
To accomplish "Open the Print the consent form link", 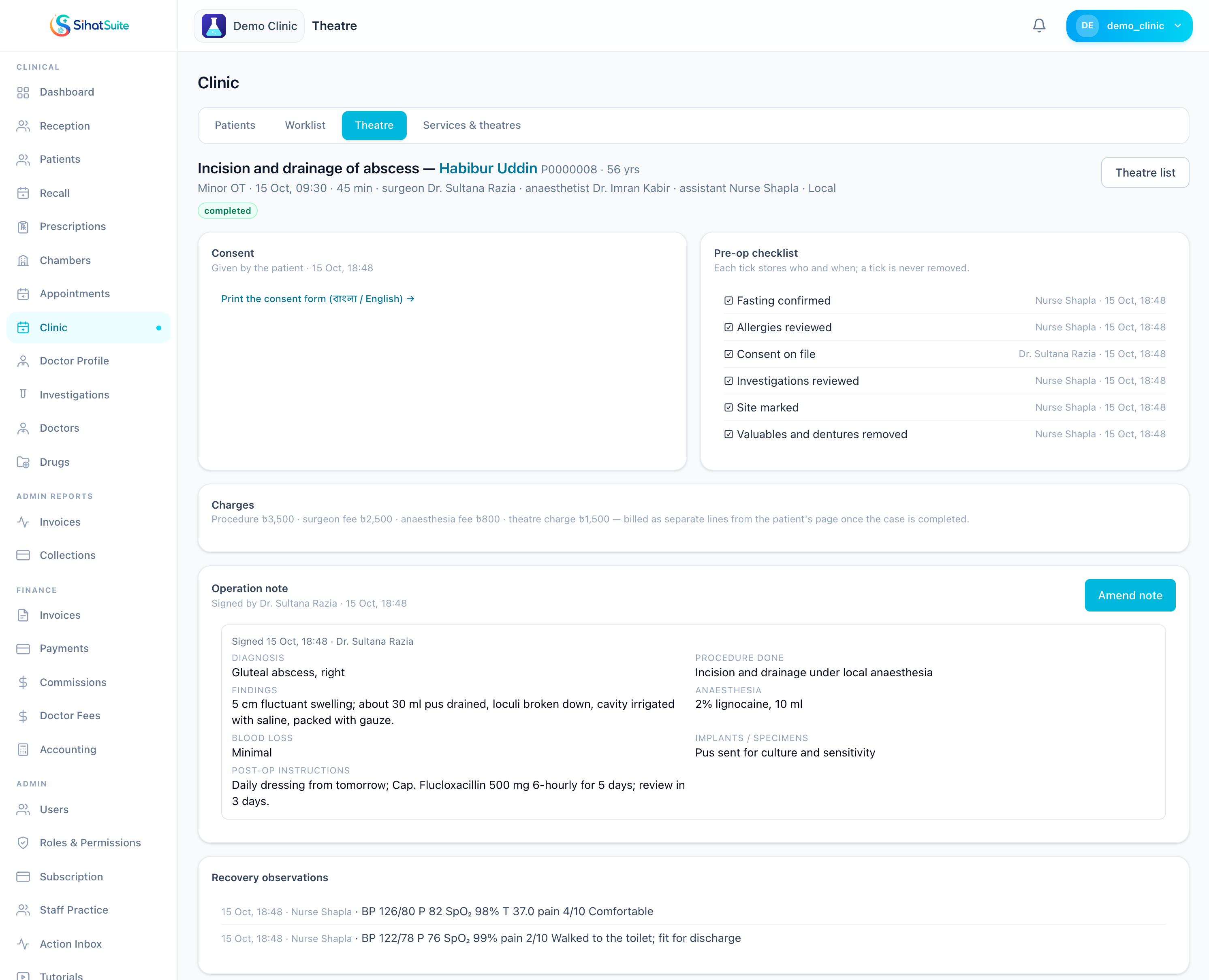I will [317, 298].
